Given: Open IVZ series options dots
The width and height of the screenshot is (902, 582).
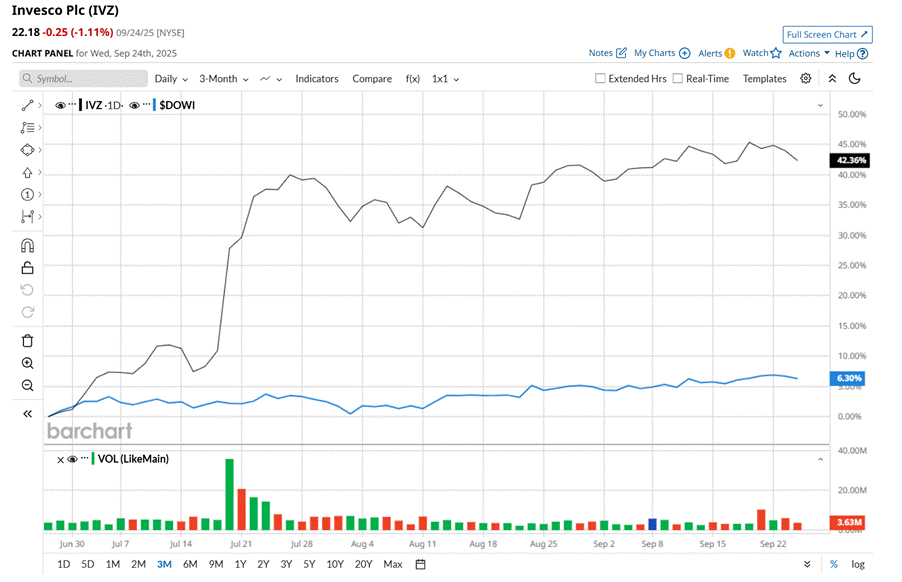Looking at the screenshot, I should pyautogui.click(x=72, y=105).
